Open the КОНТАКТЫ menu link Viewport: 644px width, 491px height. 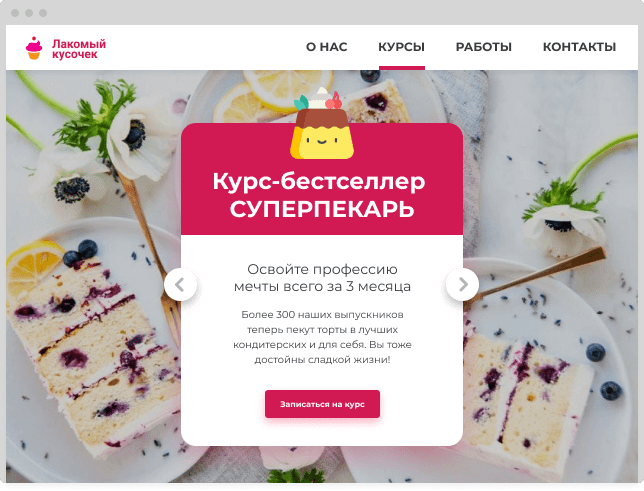pyautogui.click(x=579, y=47)
